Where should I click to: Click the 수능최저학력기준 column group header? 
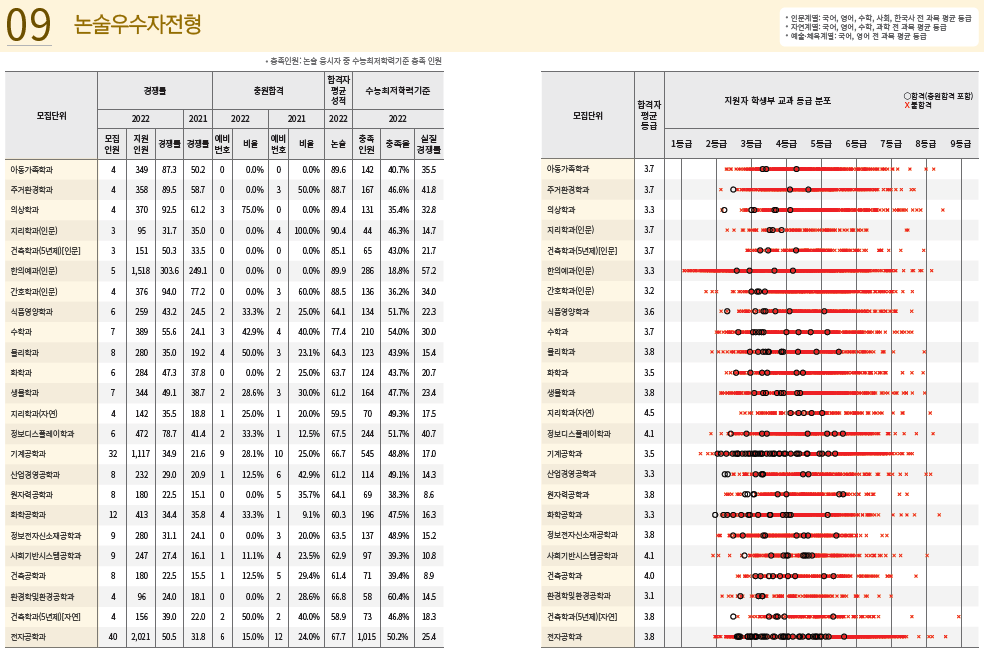(x=397, y=90)
